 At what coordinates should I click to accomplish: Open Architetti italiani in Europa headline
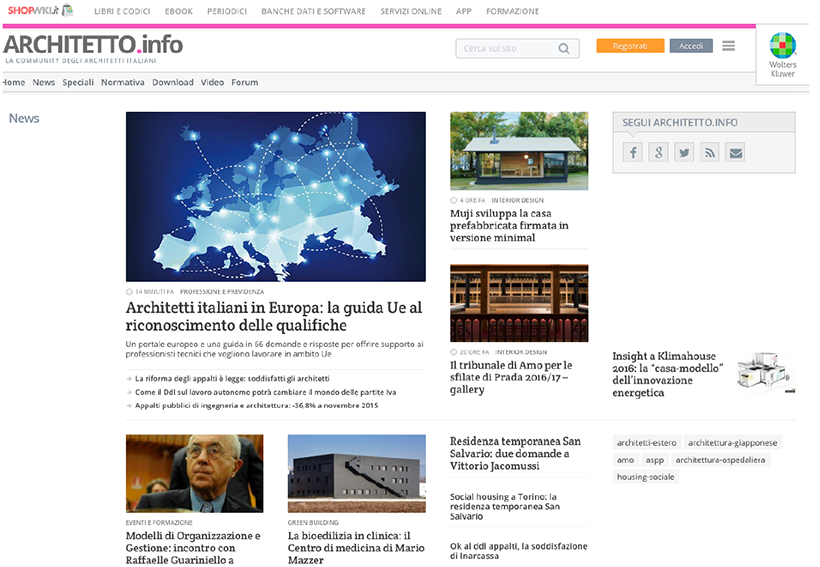tap(274, 316)
